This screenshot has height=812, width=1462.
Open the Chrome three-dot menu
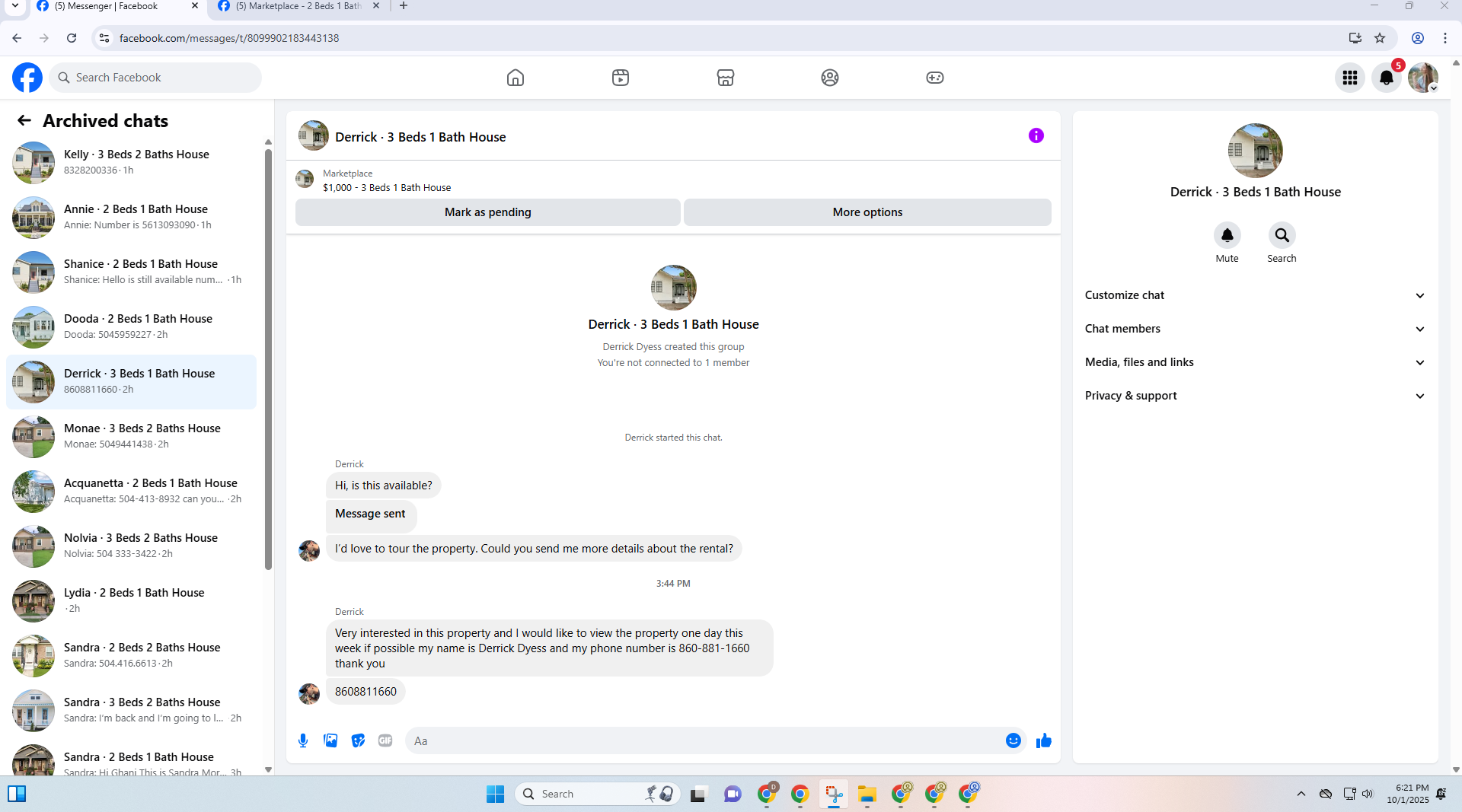pos(1445,38)
